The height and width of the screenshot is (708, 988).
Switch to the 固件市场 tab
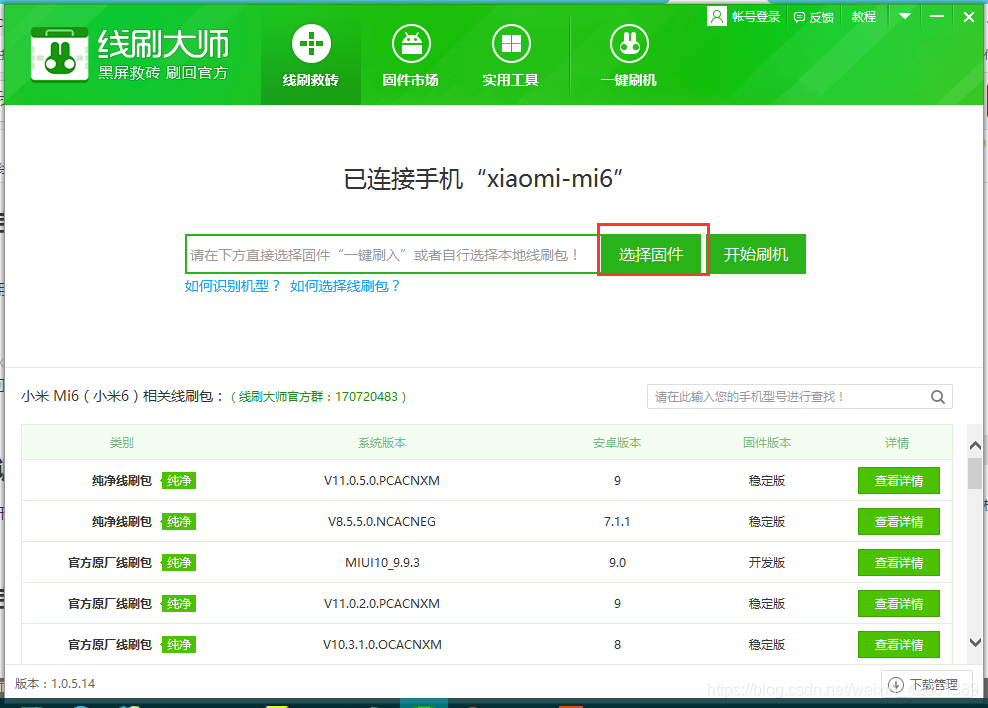(410, 56)
